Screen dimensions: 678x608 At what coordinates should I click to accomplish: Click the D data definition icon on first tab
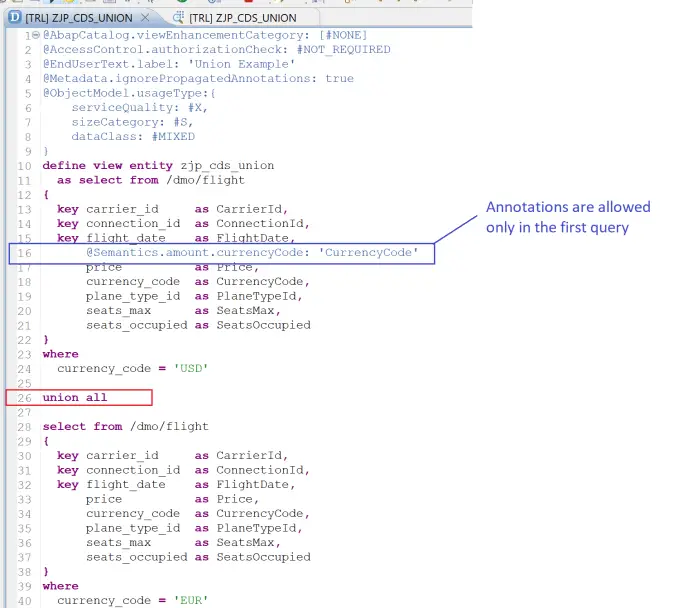[15, 17]
